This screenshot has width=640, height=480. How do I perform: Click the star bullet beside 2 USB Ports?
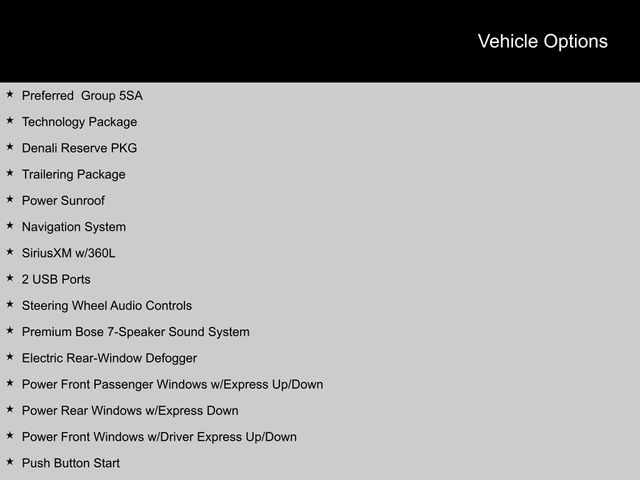pyautogui.click(x=10, y=279)
